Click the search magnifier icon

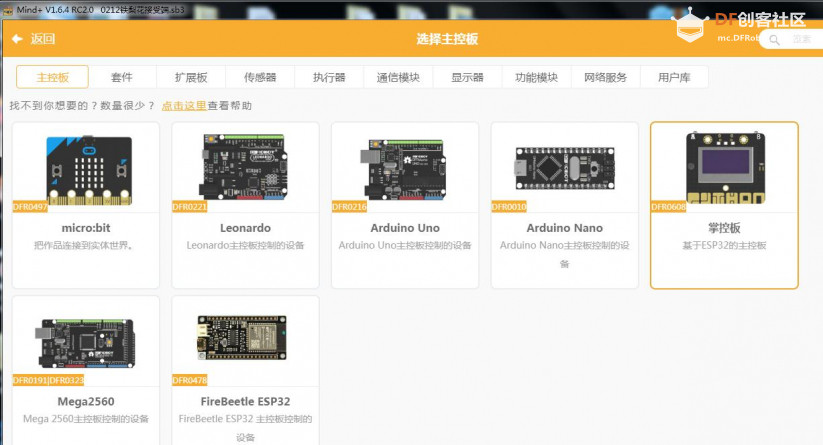pyautogui.click(x=774, y=40)
